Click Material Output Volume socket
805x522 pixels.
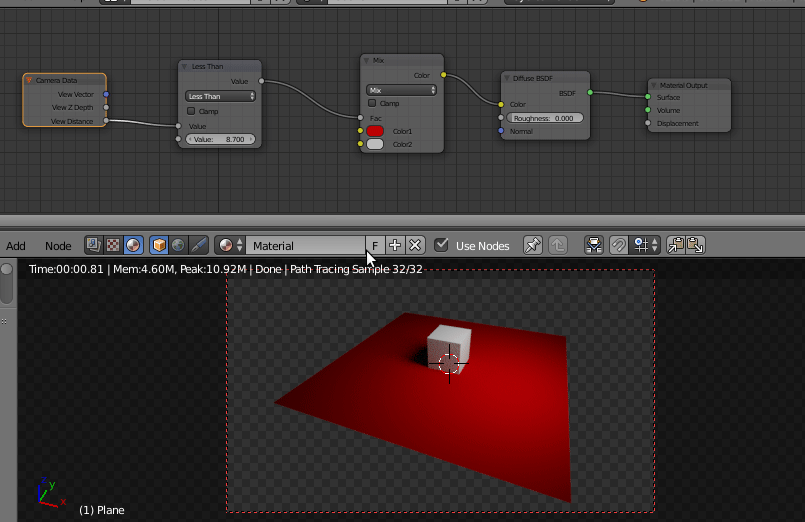click(x=648, y=110)
